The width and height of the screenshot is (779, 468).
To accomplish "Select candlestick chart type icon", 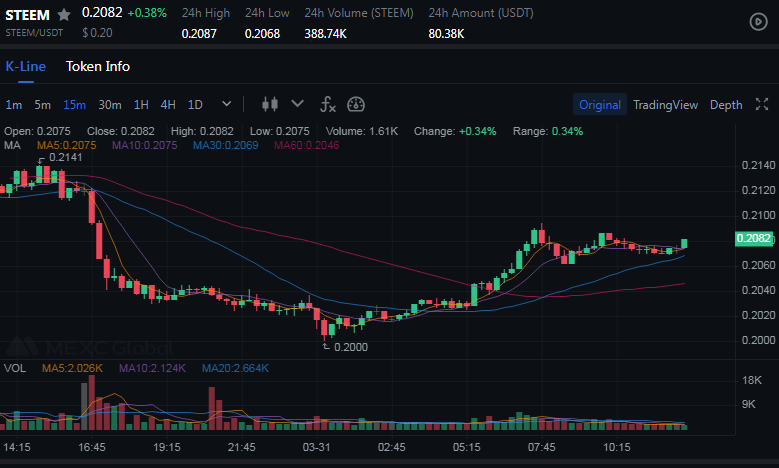I will point(270,104).
